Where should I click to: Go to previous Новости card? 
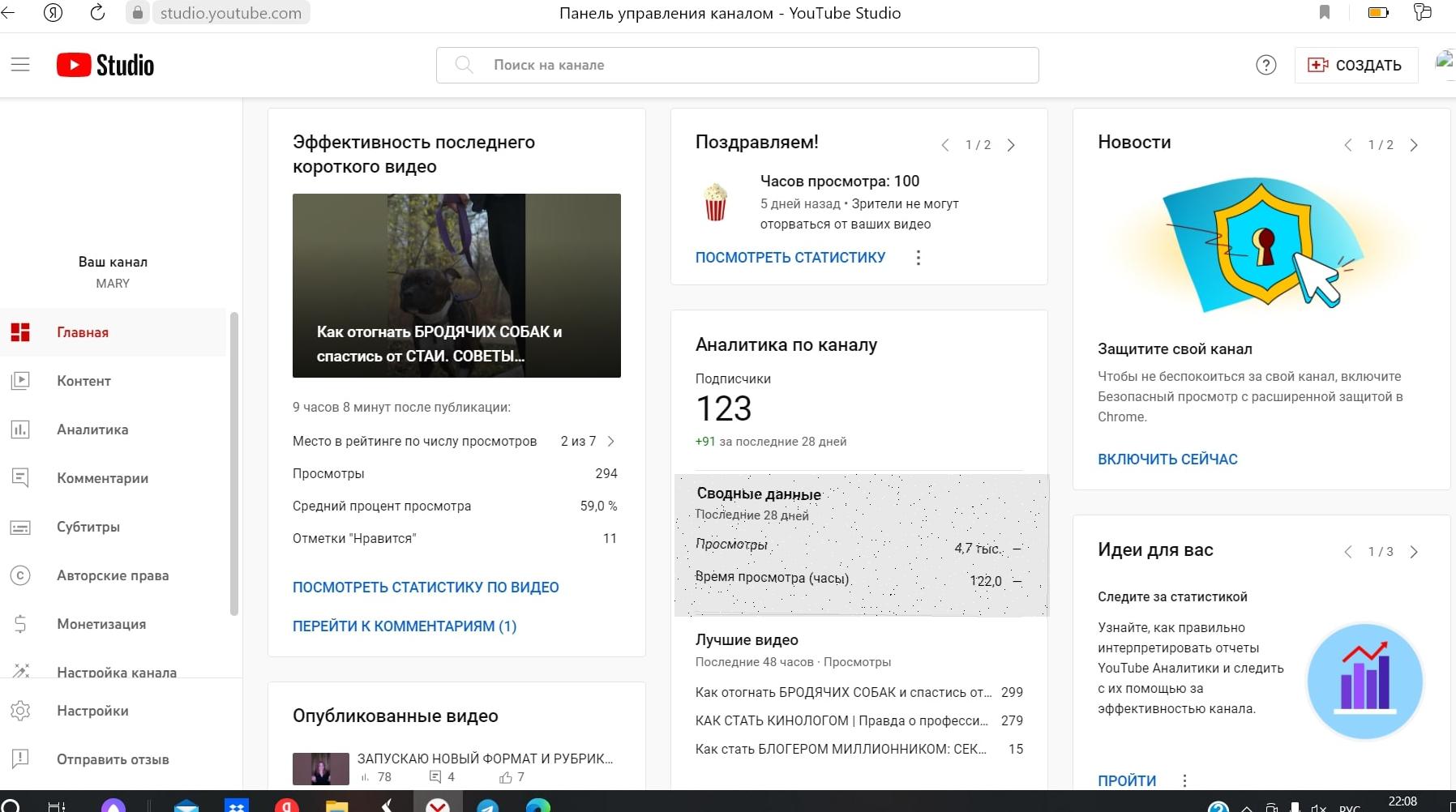1347,145
